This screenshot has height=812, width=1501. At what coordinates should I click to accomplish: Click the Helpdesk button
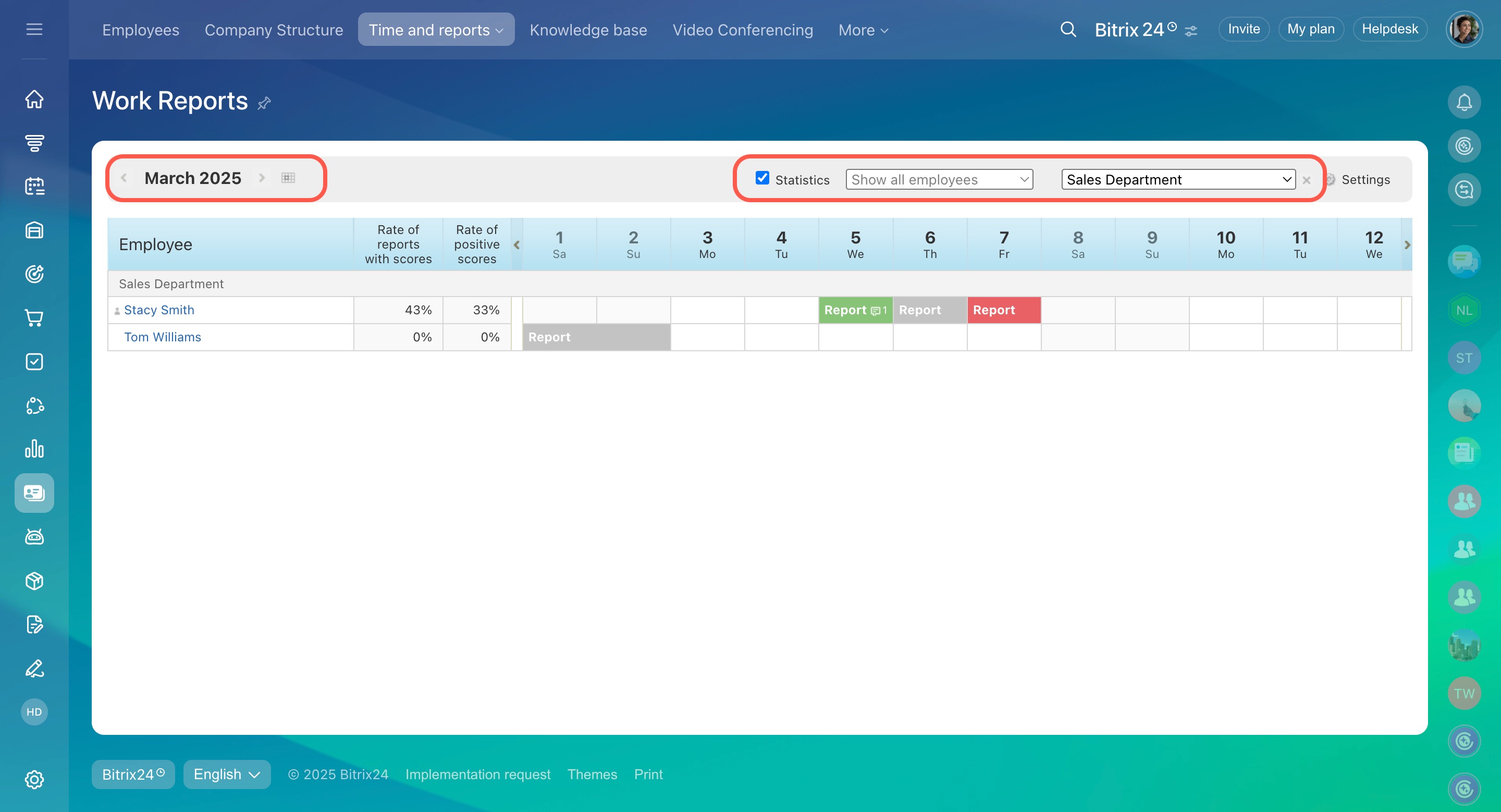[x=1389, y=29]
